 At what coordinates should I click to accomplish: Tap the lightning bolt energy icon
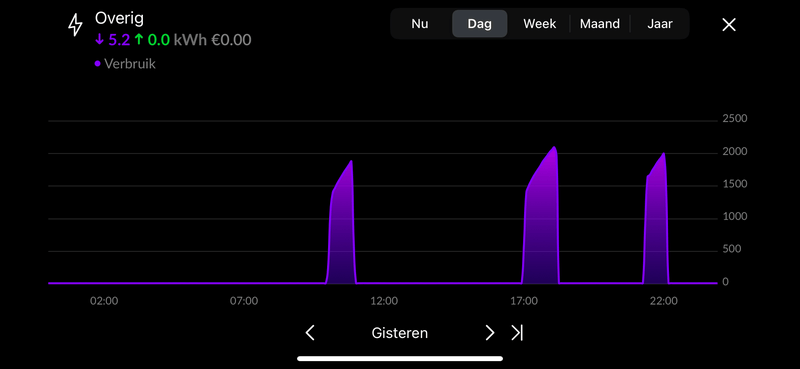click(76, 25)
